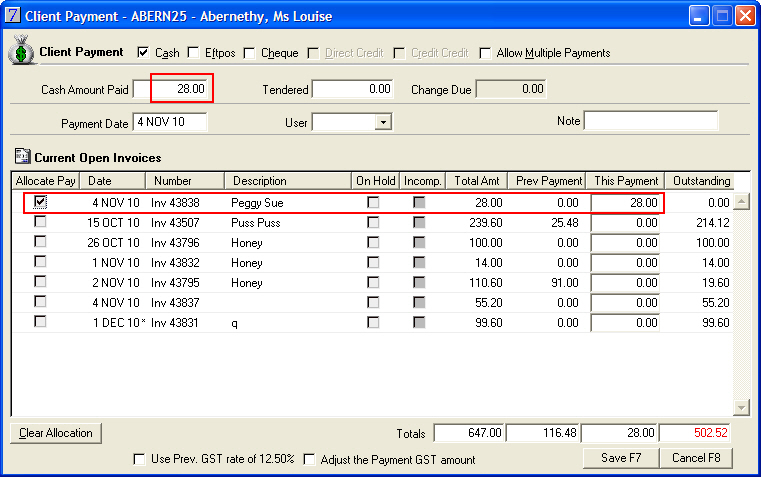This screenshot has height=477, width=761.
Task: Open the User dropdown list
Action: (x=383, y=122)
